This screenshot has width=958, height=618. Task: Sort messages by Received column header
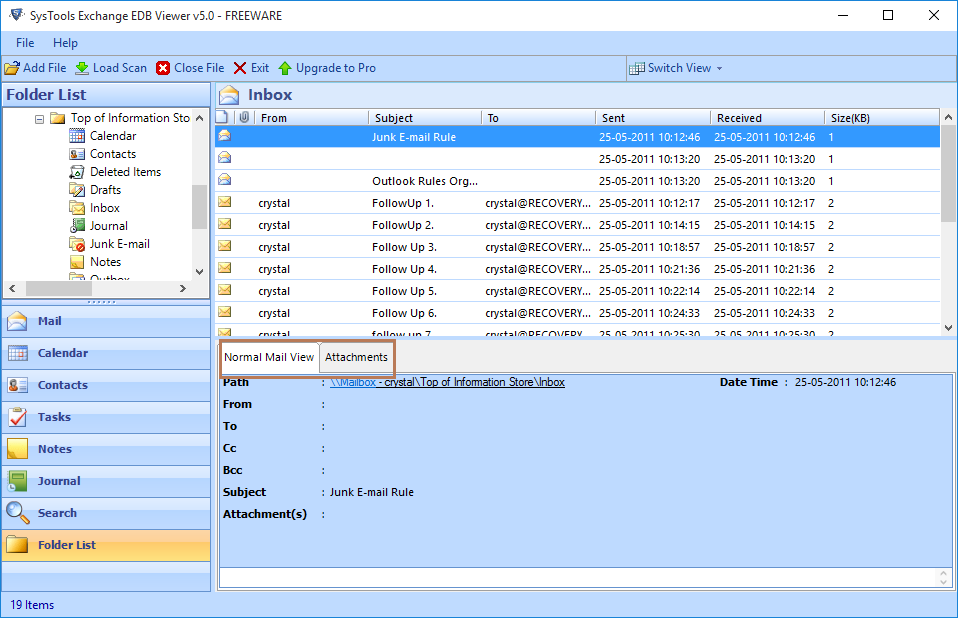coord(767,118)
